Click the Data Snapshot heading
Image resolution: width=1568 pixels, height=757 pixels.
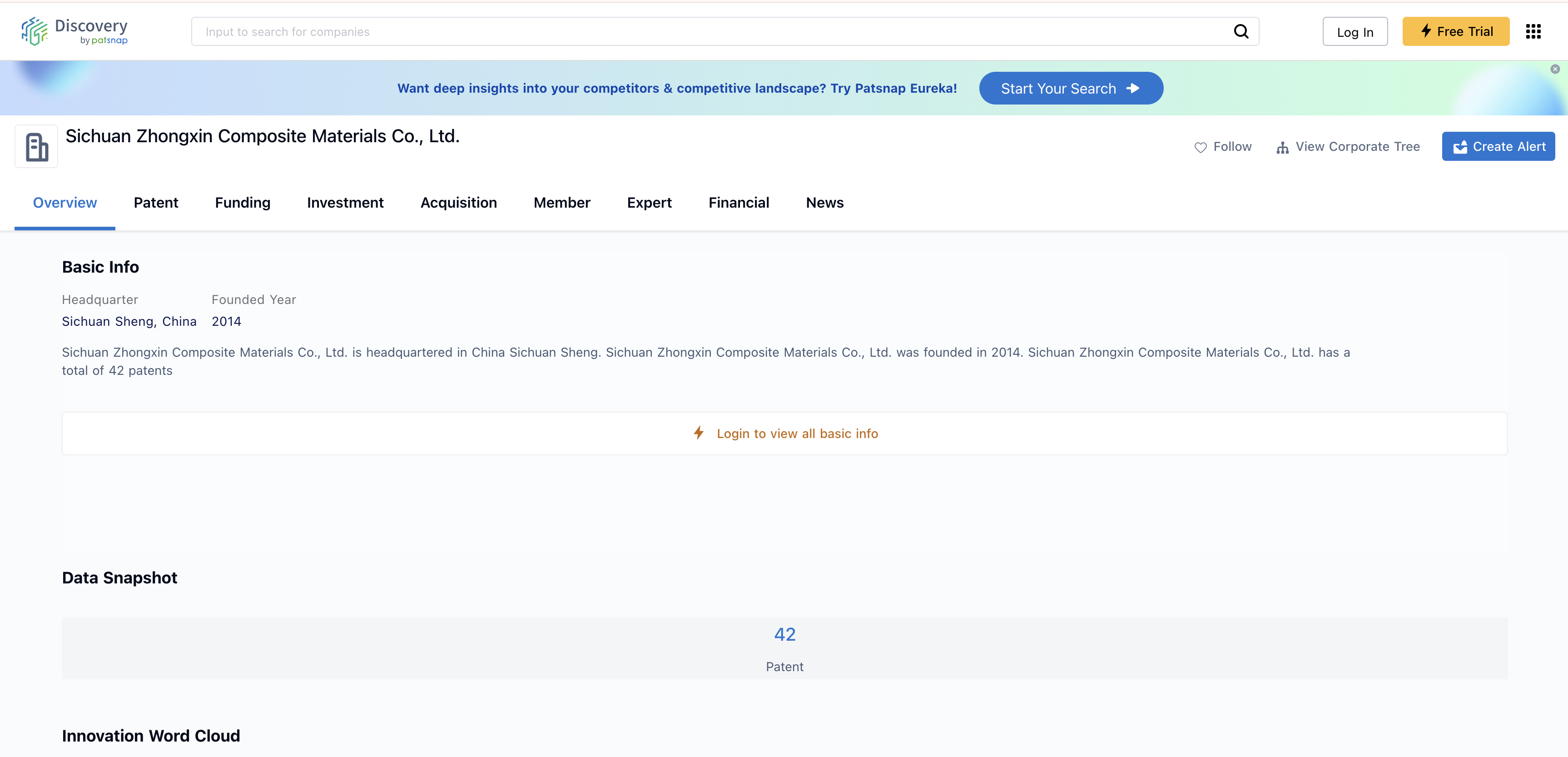(119, 578)
